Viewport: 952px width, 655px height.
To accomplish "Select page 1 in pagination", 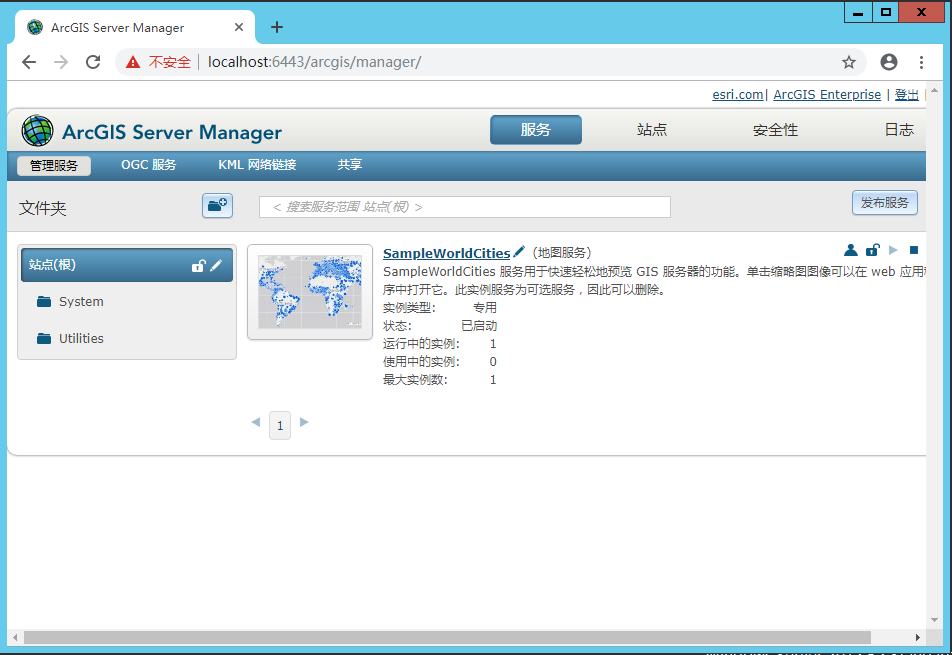I will click(x=280, y=426).
